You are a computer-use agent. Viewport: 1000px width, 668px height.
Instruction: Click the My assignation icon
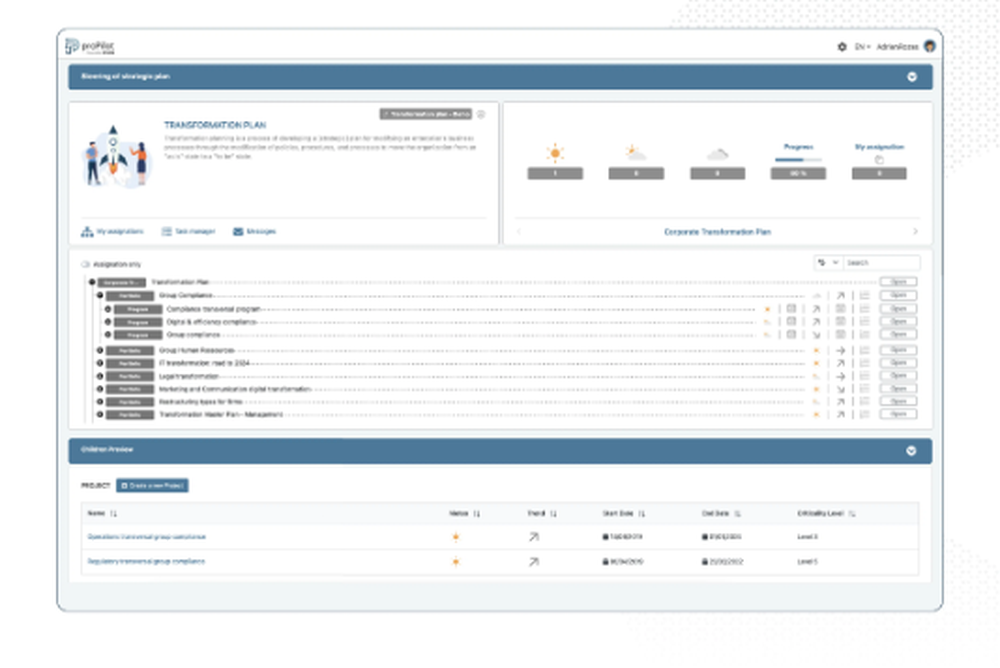coord(879,160)
